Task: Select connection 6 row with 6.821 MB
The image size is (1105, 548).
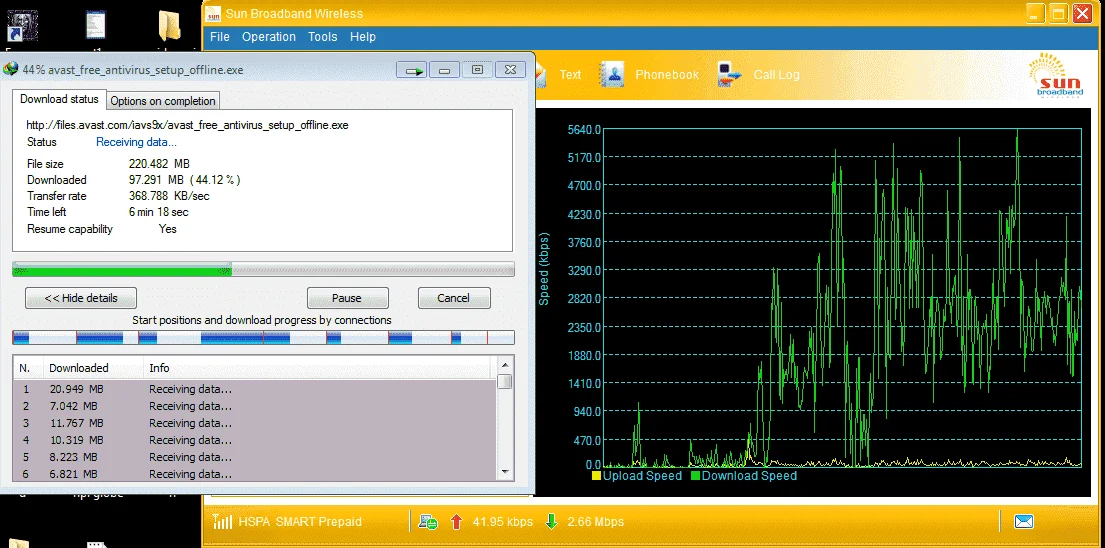Action: (x=255, y=473)
